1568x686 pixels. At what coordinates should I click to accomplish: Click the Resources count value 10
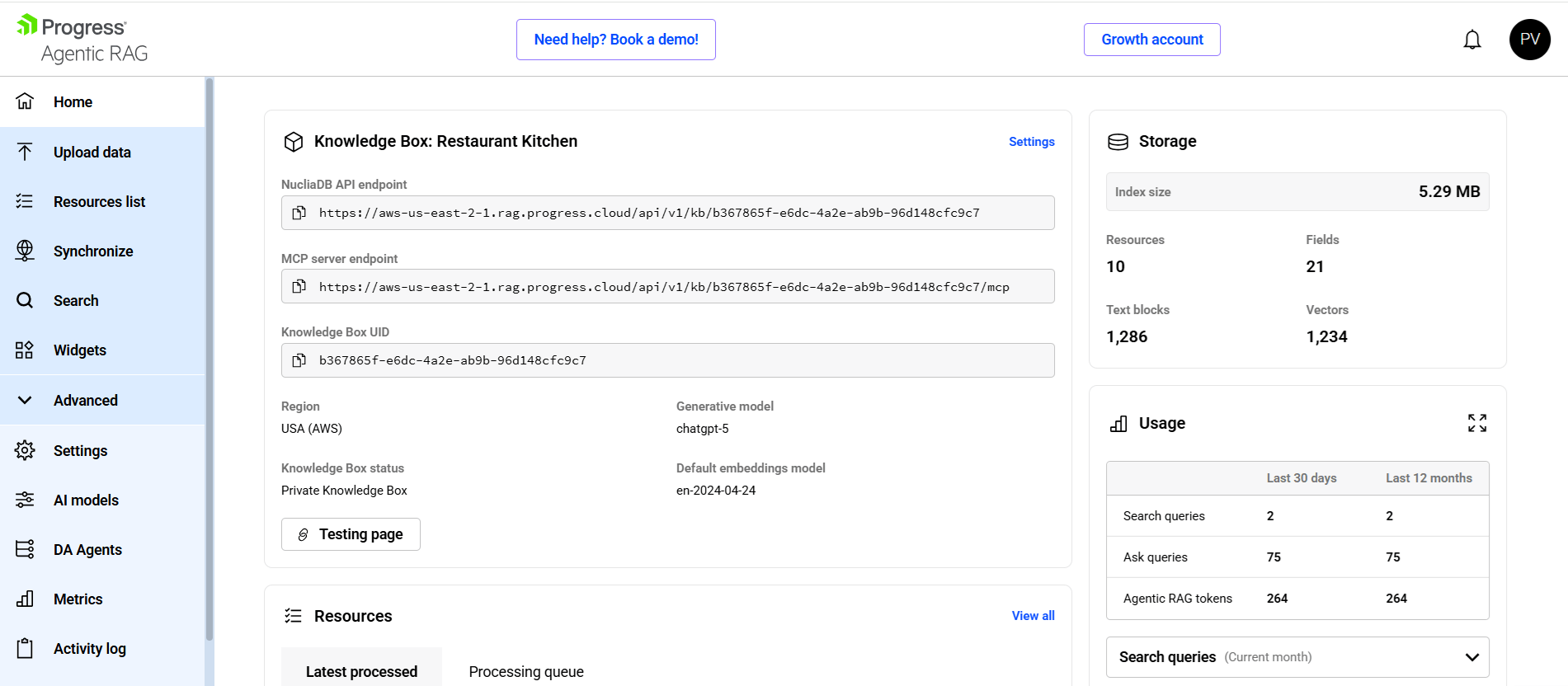[x=1115, y=266]
